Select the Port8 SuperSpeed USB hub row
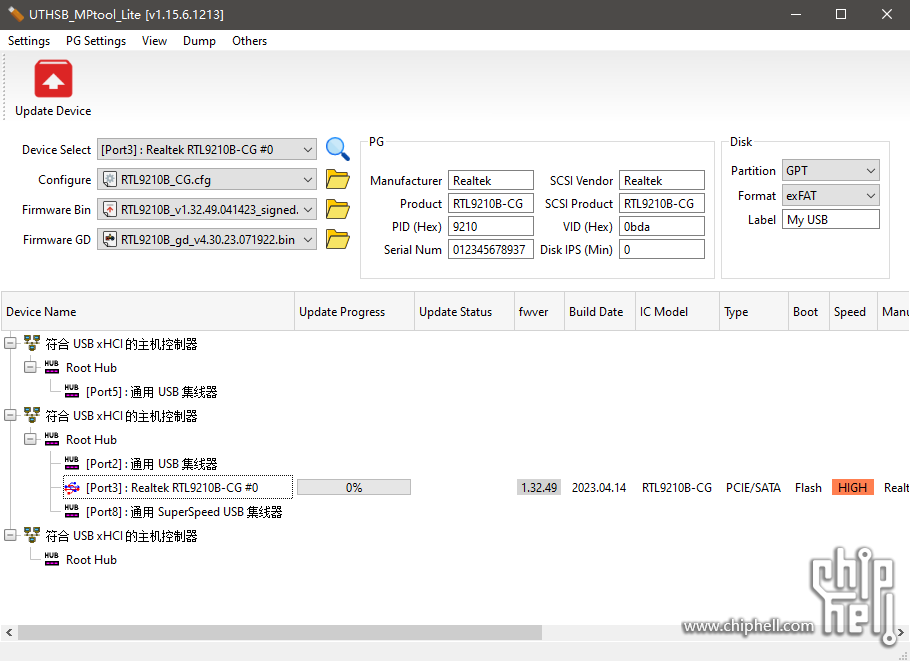 click(x=184, y=512)
